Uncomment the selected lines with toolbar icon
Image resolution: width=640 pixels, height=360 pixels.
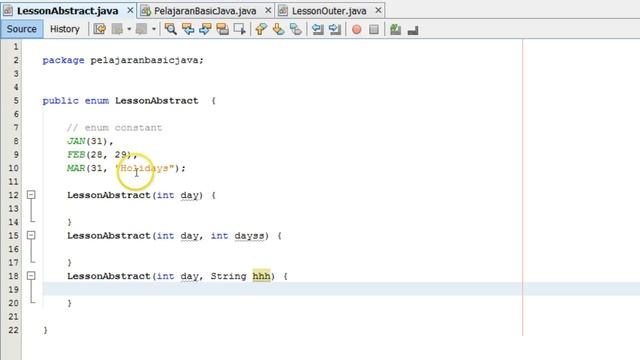click(413, 30)
